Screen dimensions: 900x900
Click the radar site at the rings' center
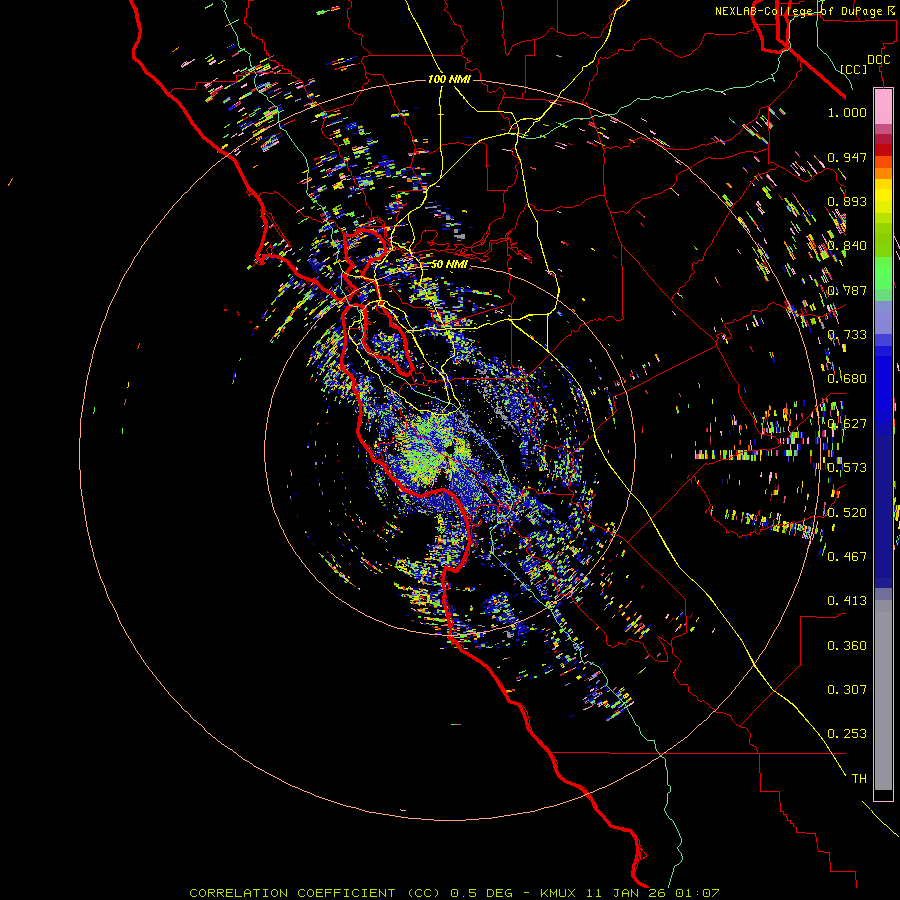point(449,450)
